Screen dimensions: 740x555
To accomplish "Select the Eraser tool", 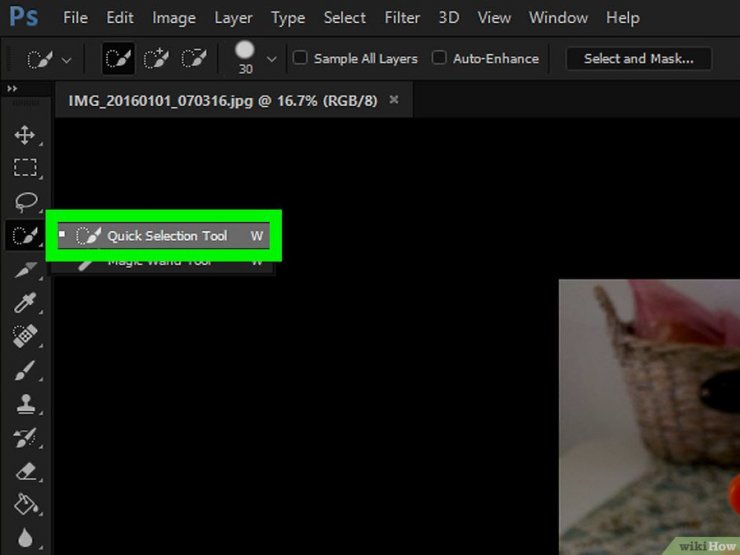I will (x=24, y=471).
